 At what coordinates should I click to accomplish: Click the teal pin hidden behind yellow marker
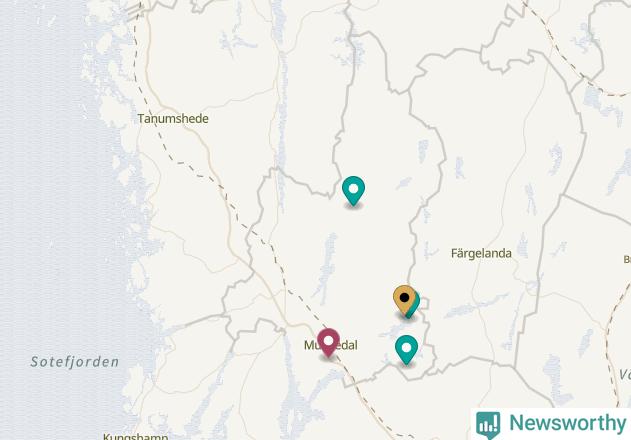[415, 306]
